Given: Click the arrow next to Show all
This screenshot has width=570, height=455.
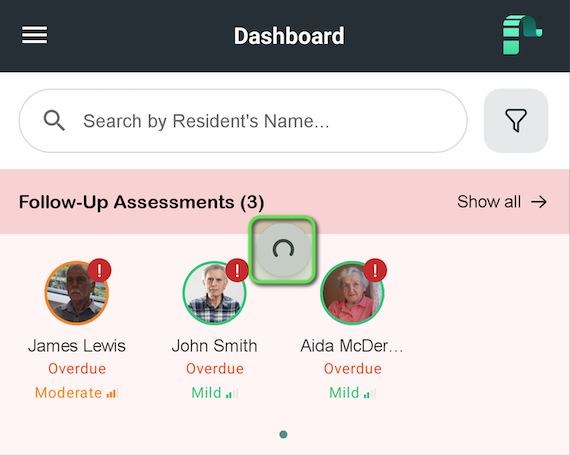Looking at the screenshot, I should (x=539, y=202).
